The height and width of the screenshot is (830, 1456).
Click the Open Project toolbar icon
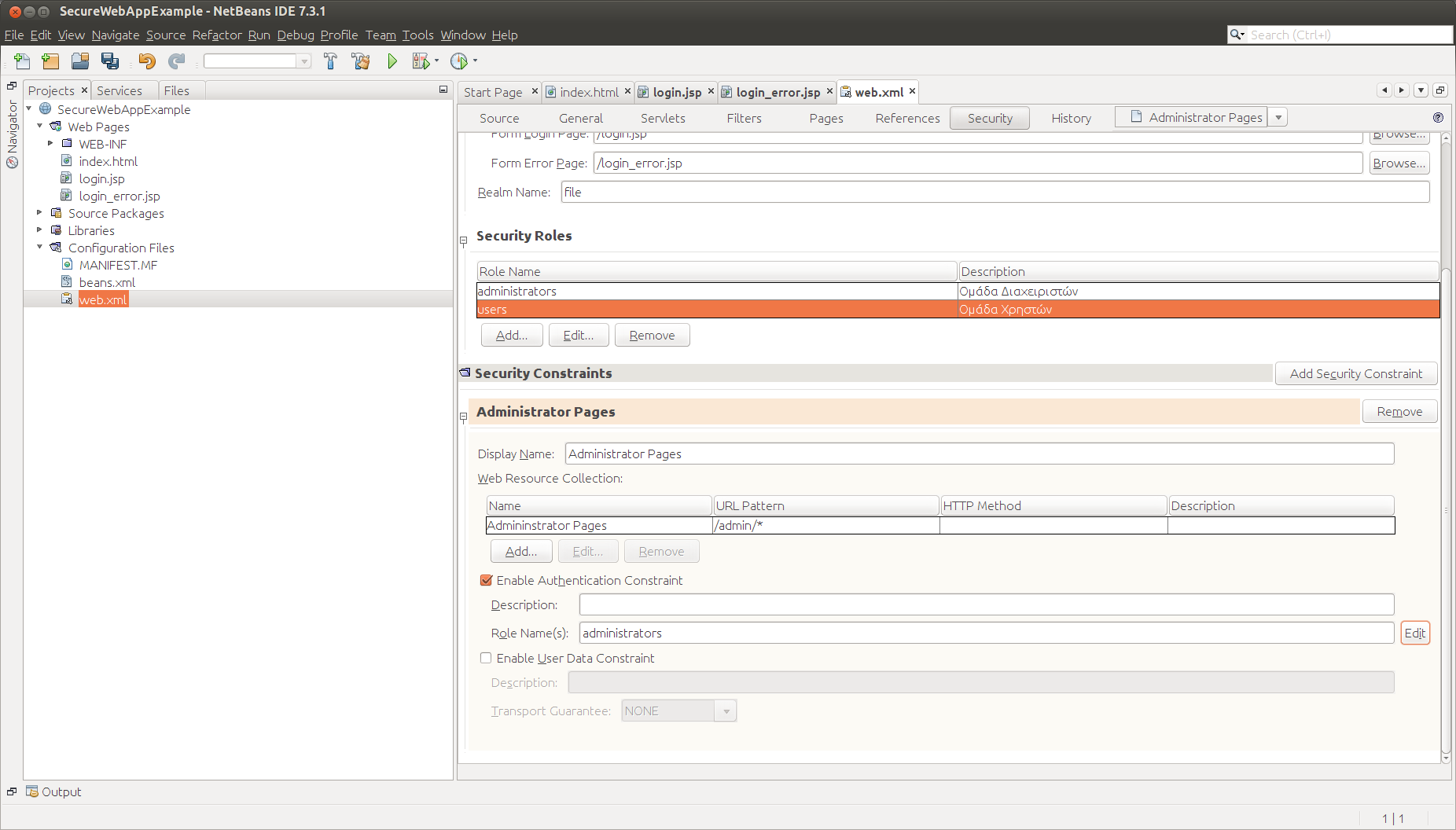coord(80,61)
